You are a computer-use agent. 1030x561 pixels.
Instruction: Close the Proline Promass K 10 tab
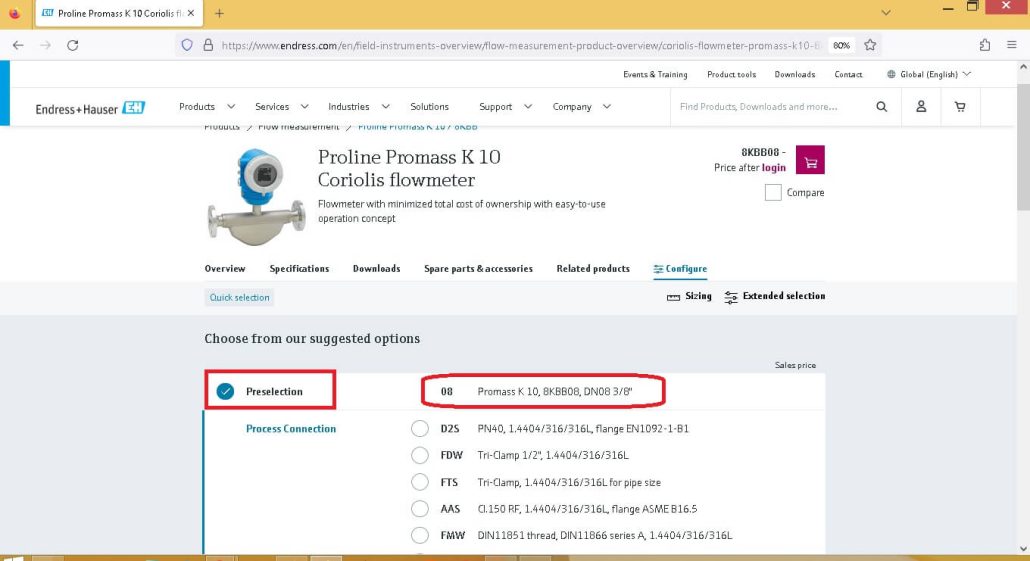pyautogui.click(x=190, y=13)
